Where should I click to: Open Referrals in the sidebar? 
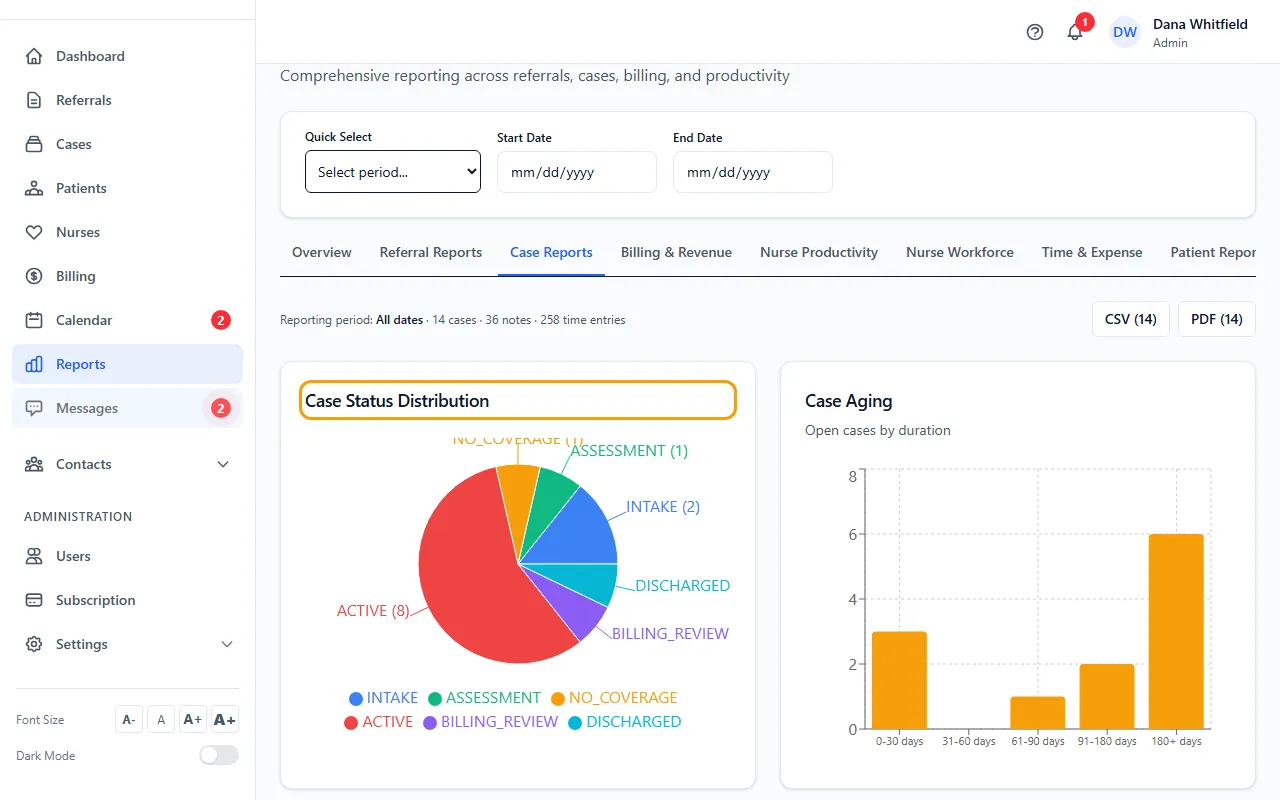click(x=127, y=100)
